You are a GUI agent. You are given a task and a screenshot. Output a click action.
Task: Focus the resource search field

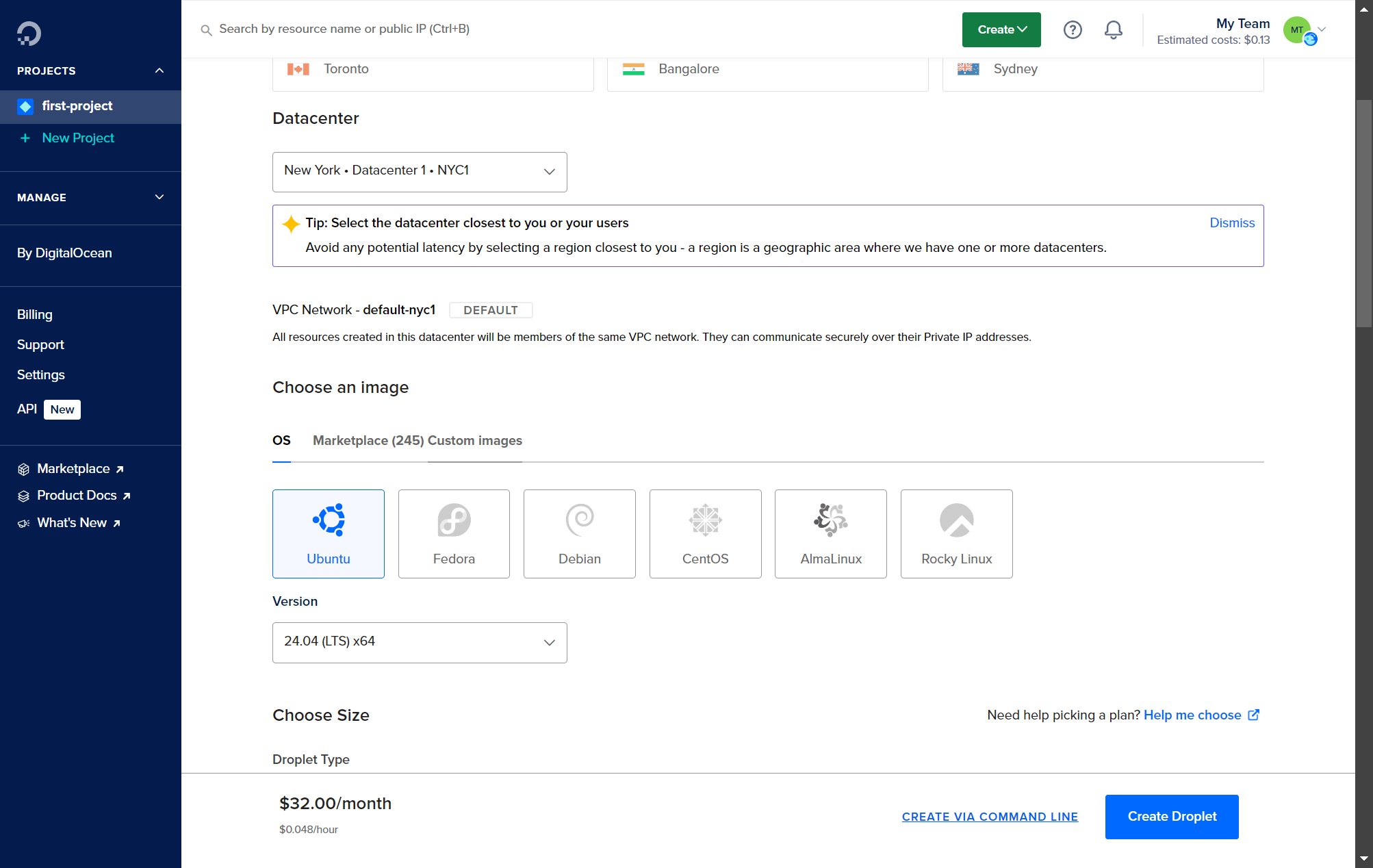click(x=344, y=29)
